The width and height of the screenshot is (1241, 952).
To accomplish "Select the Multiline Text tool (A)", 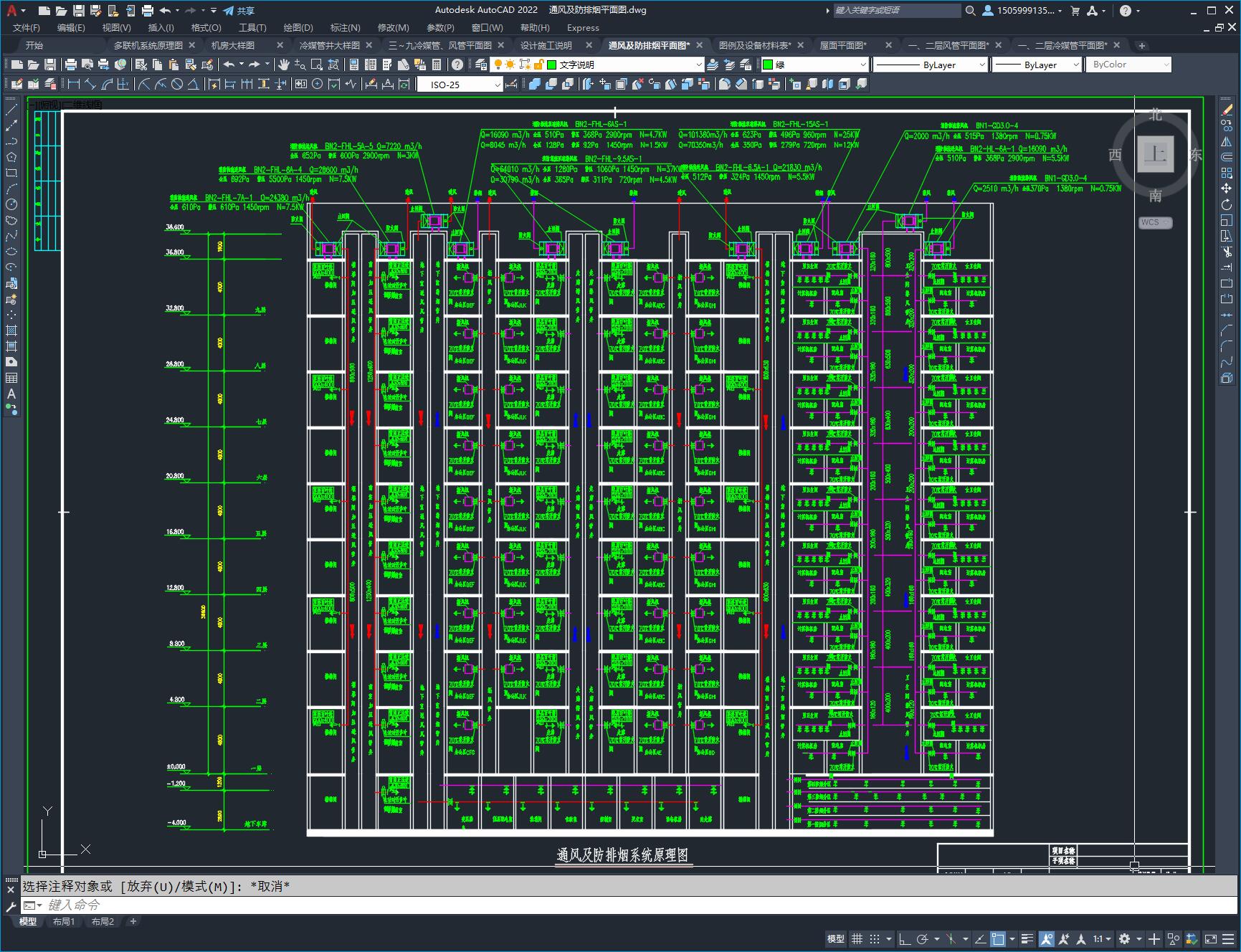I will click(x=11, y=394).
